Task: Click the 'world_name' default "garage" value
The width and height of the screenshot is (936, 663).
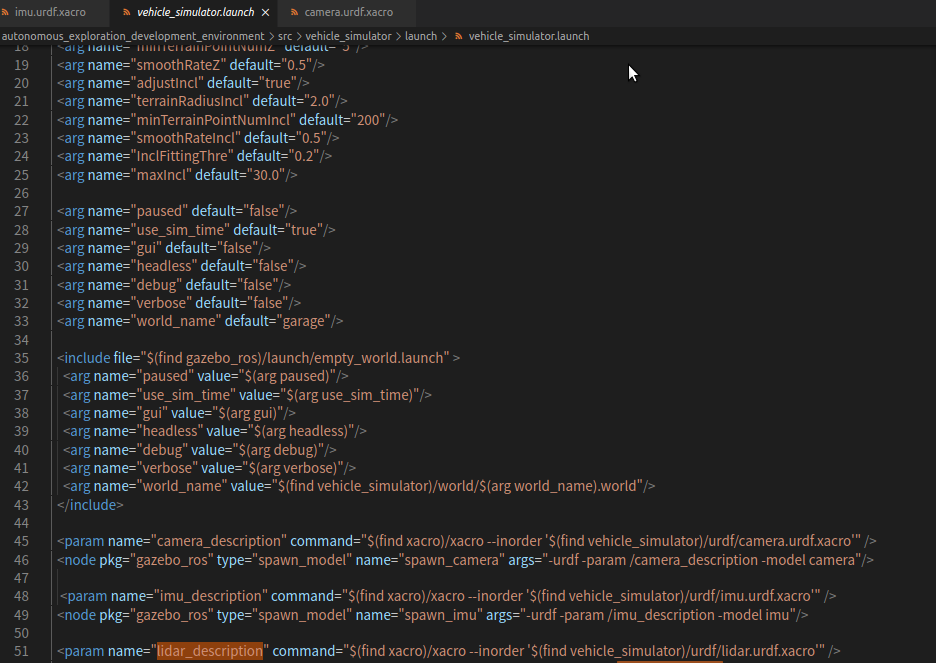Action: [x=306, y=321]
